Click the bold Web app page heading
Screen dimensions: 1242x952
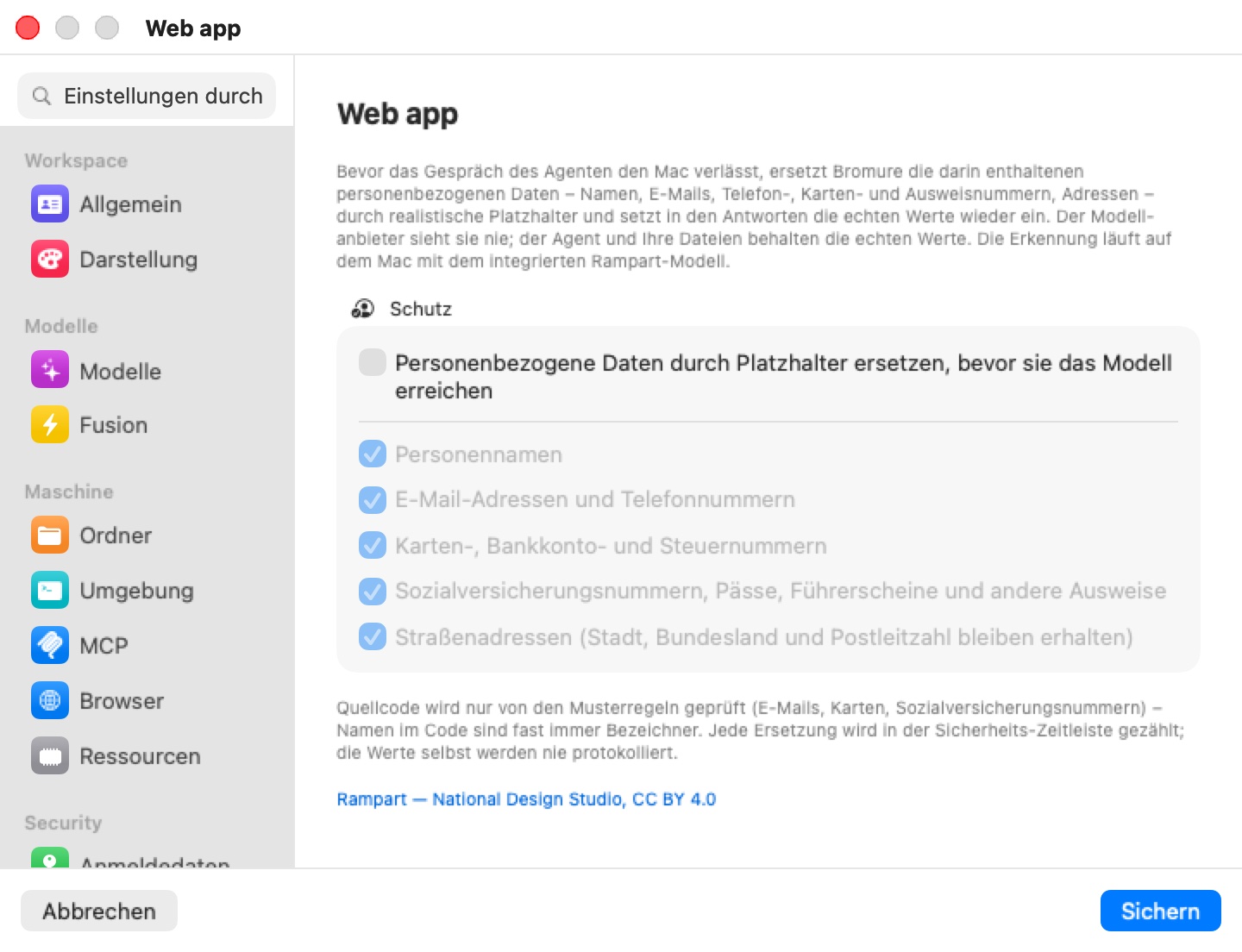tap(398, 114)
